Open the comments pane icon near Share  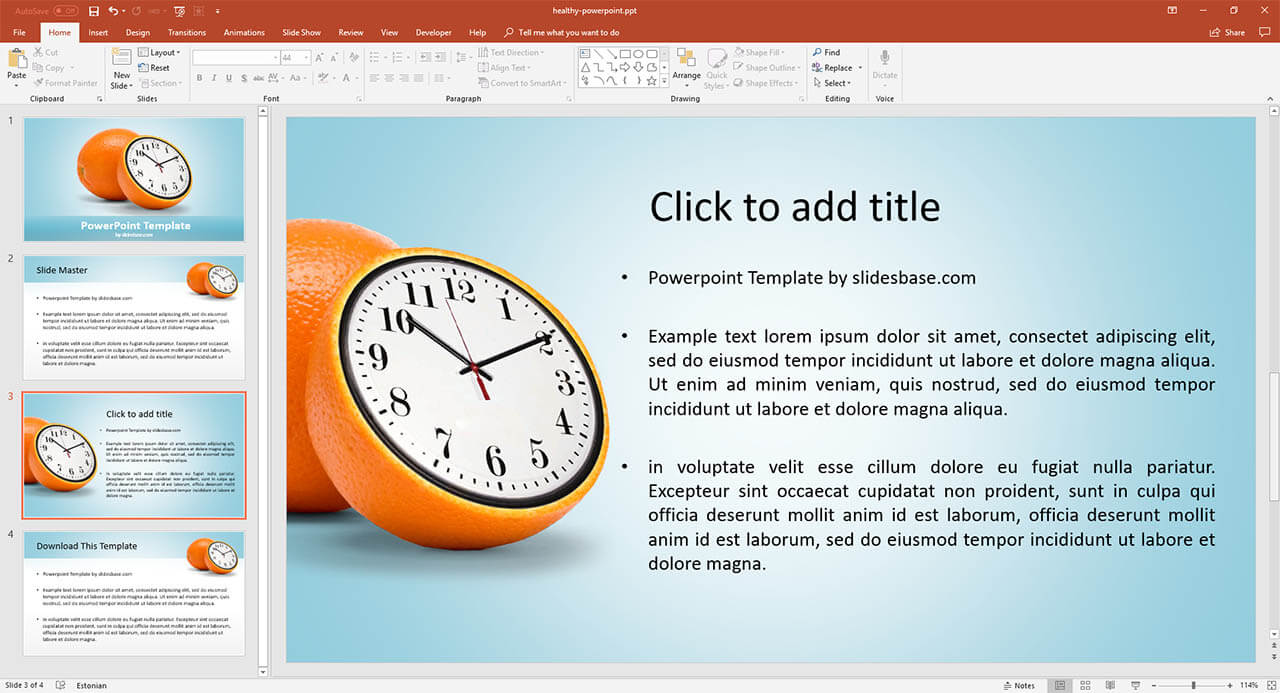(x=1261, y=32)
